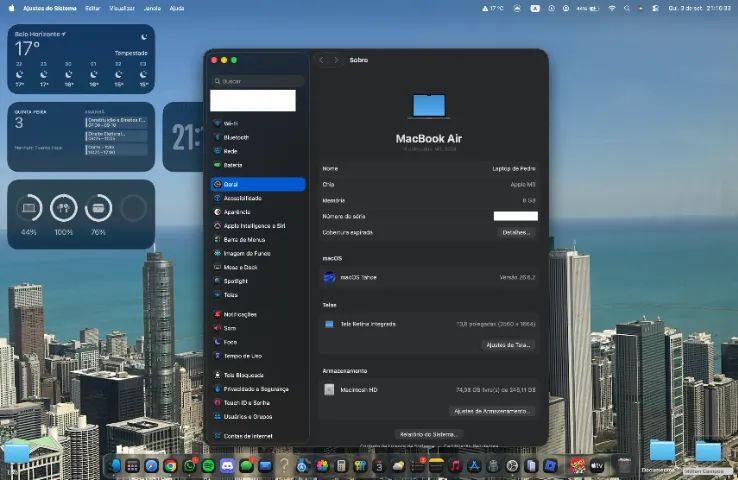The height and width of the screenshot is (480, 738).
Task: Click the battery indicator in menu bar
Action: (588, 8)
